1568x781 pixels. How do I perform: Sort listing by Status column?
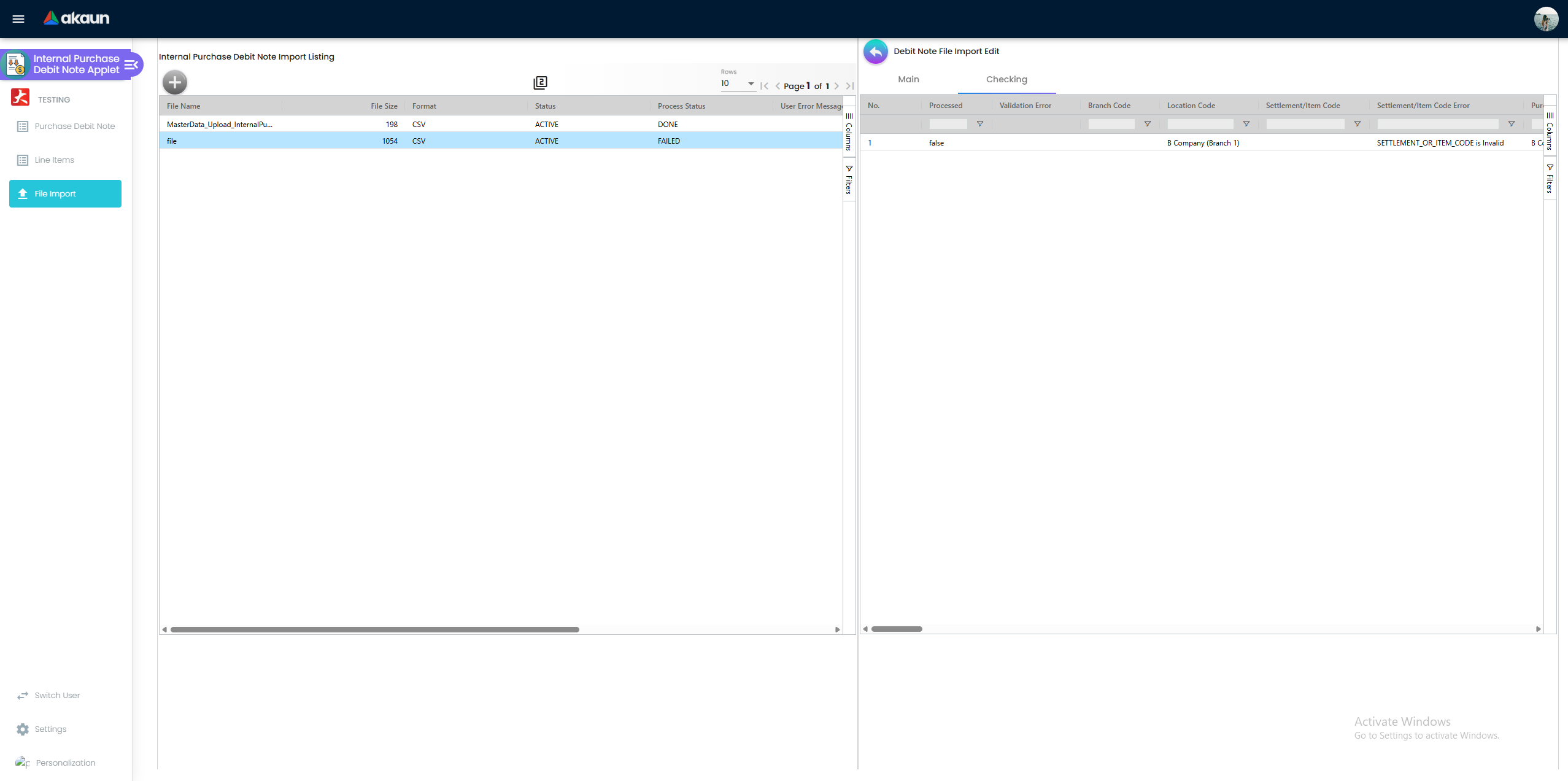pyautogui.click(x=545, y=106)
